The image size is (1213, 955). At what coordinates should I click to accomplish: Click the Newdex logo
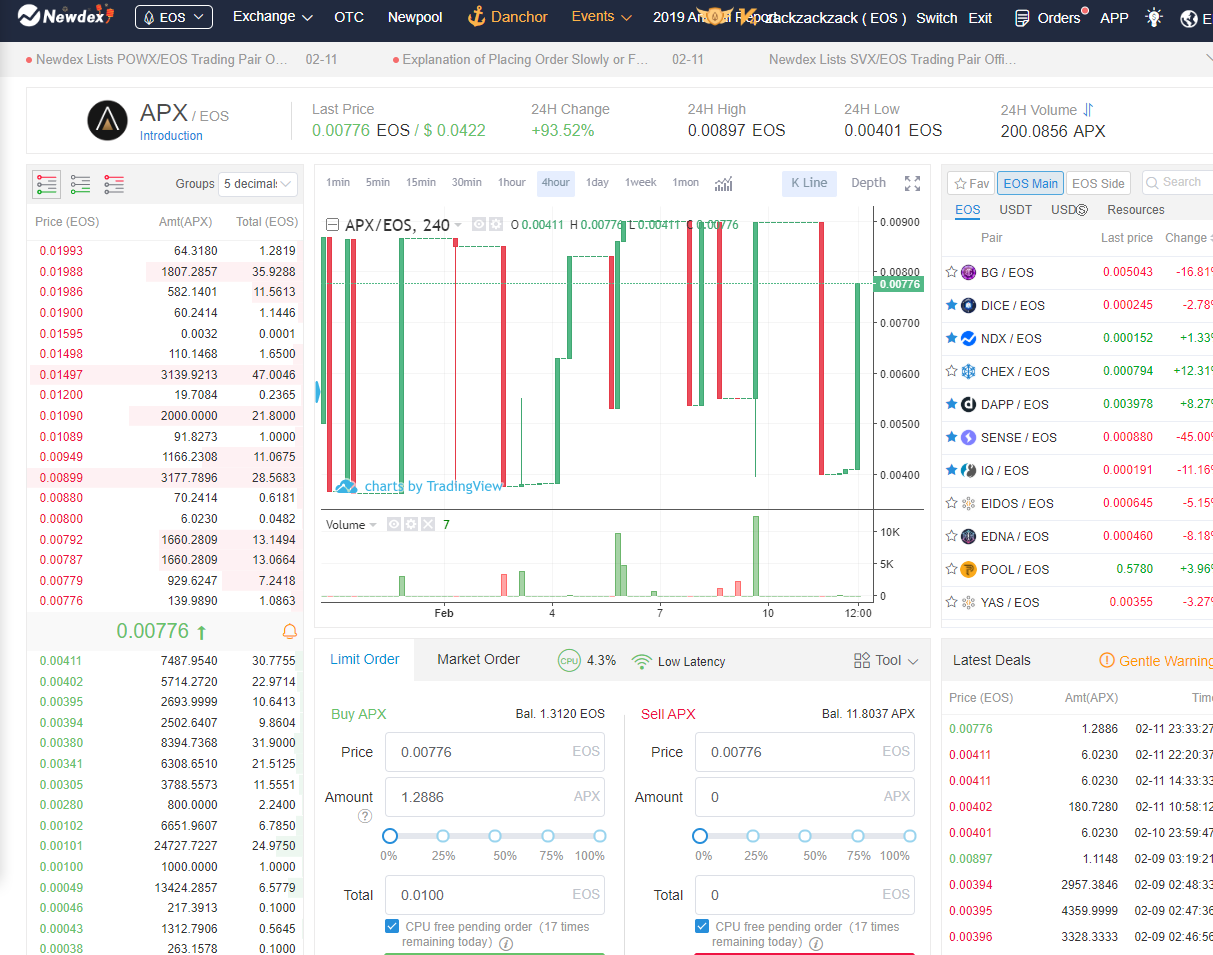pyautogui.click(x=67, y=17)
